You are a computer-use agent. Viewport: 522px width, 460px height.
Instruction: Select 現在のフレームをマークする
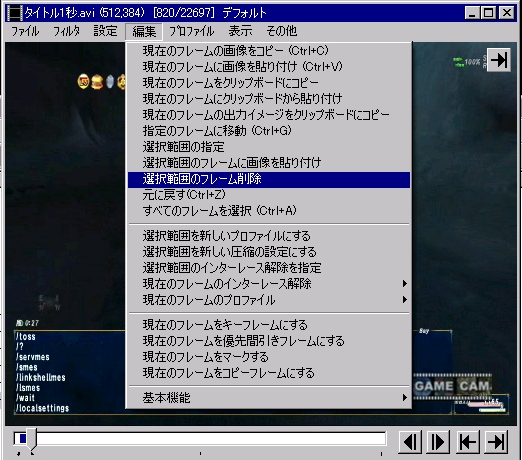[x=269, y=357]
